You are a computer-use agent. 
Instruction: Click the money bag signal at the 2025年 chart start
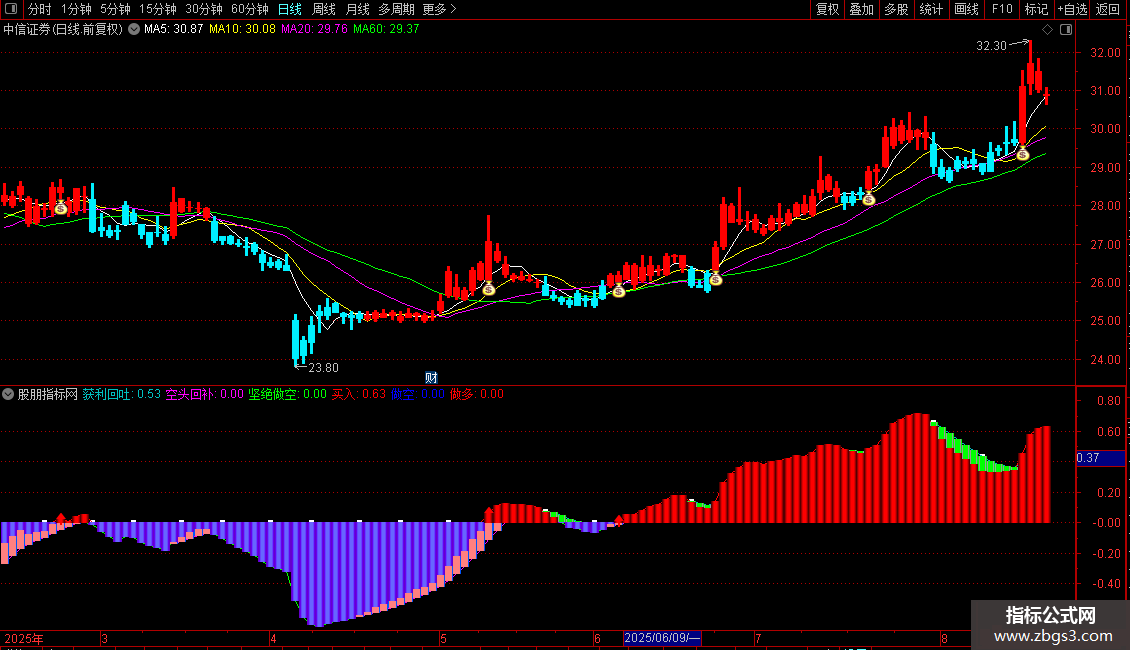61,208
